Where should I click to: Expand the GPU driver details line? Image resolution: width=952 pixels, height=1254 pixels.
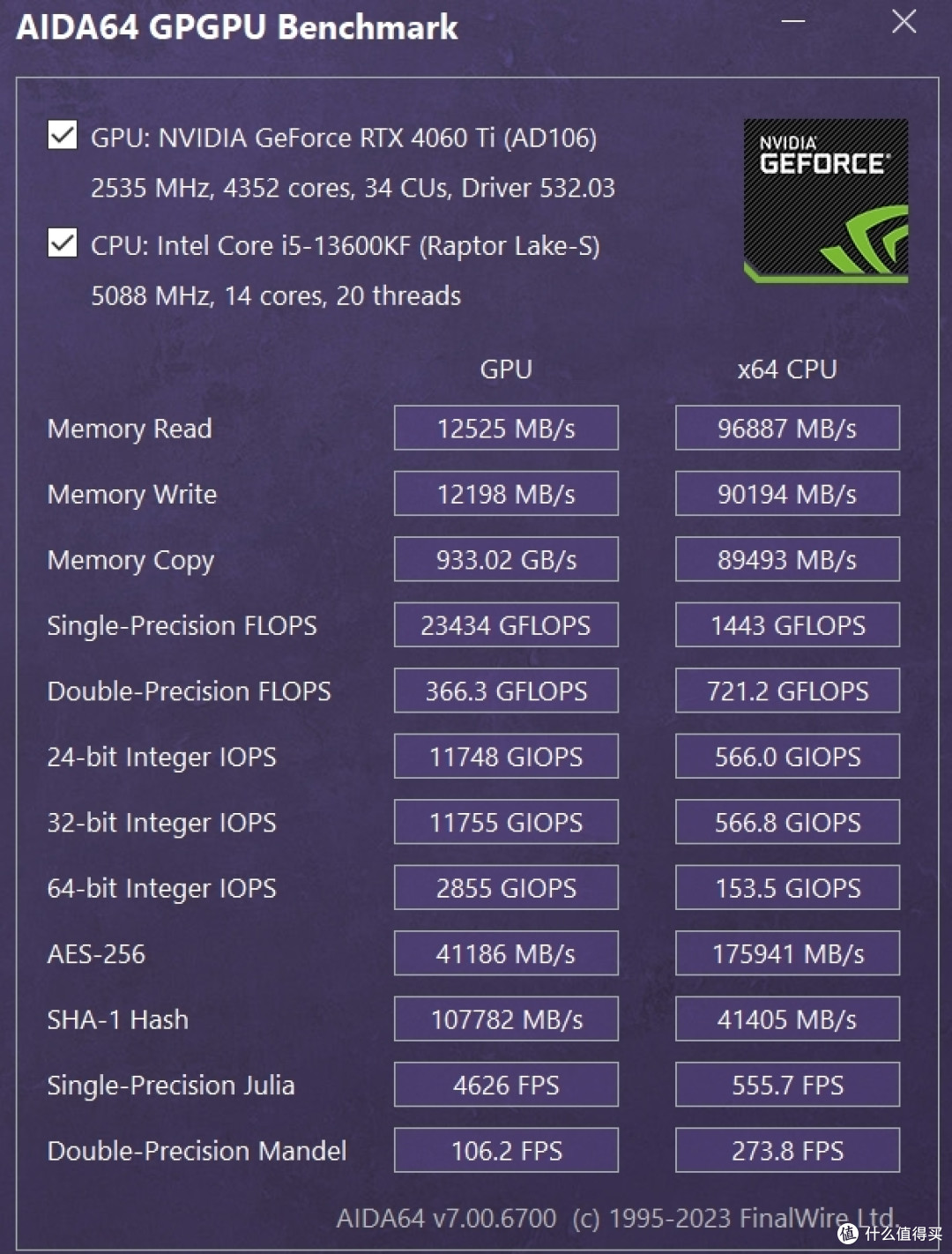point(353,188)
